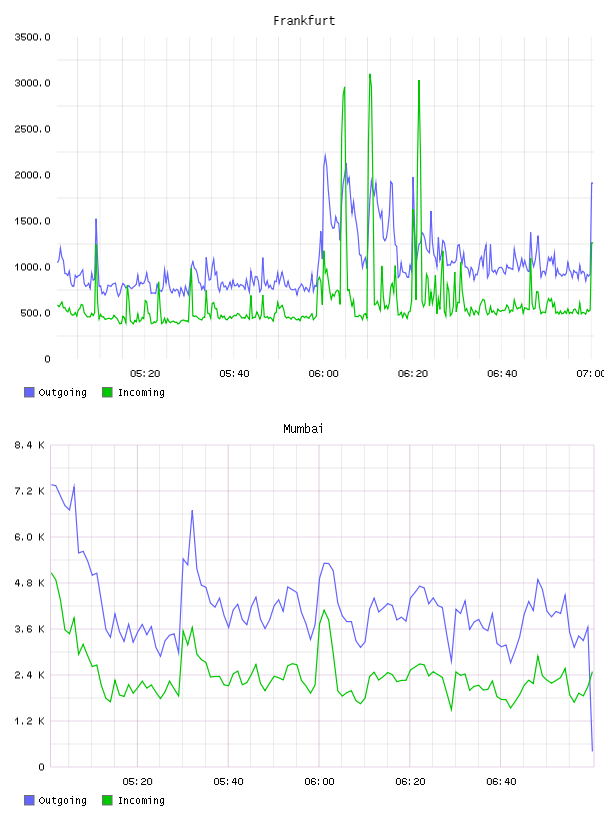Viewport: 608px width, 816px height.
Task: Click the 6.0 K axis value on Mumbai chart
Action: coord(29,537)
